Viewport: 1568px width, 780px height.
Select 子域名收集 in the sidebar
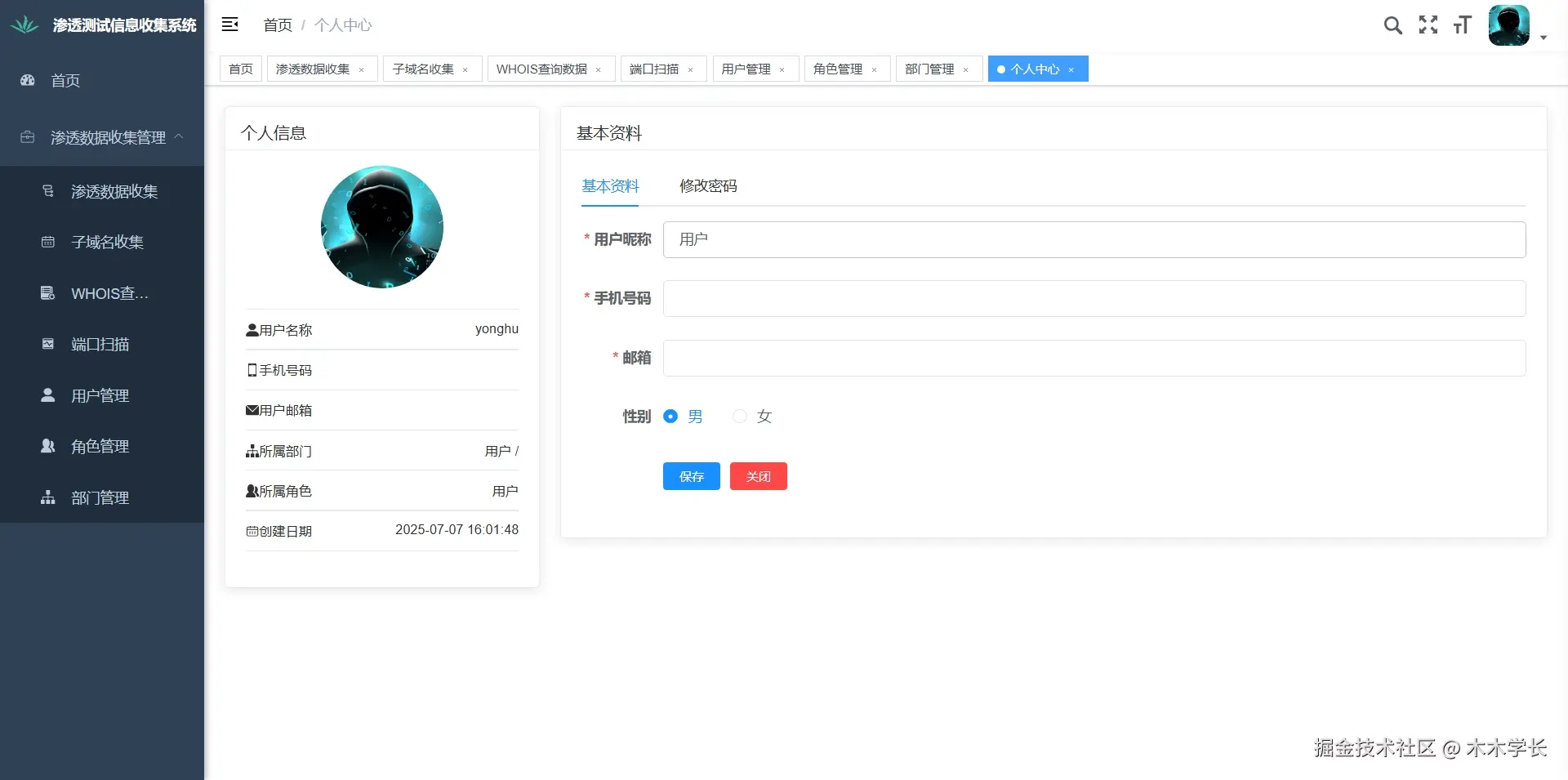106,242
